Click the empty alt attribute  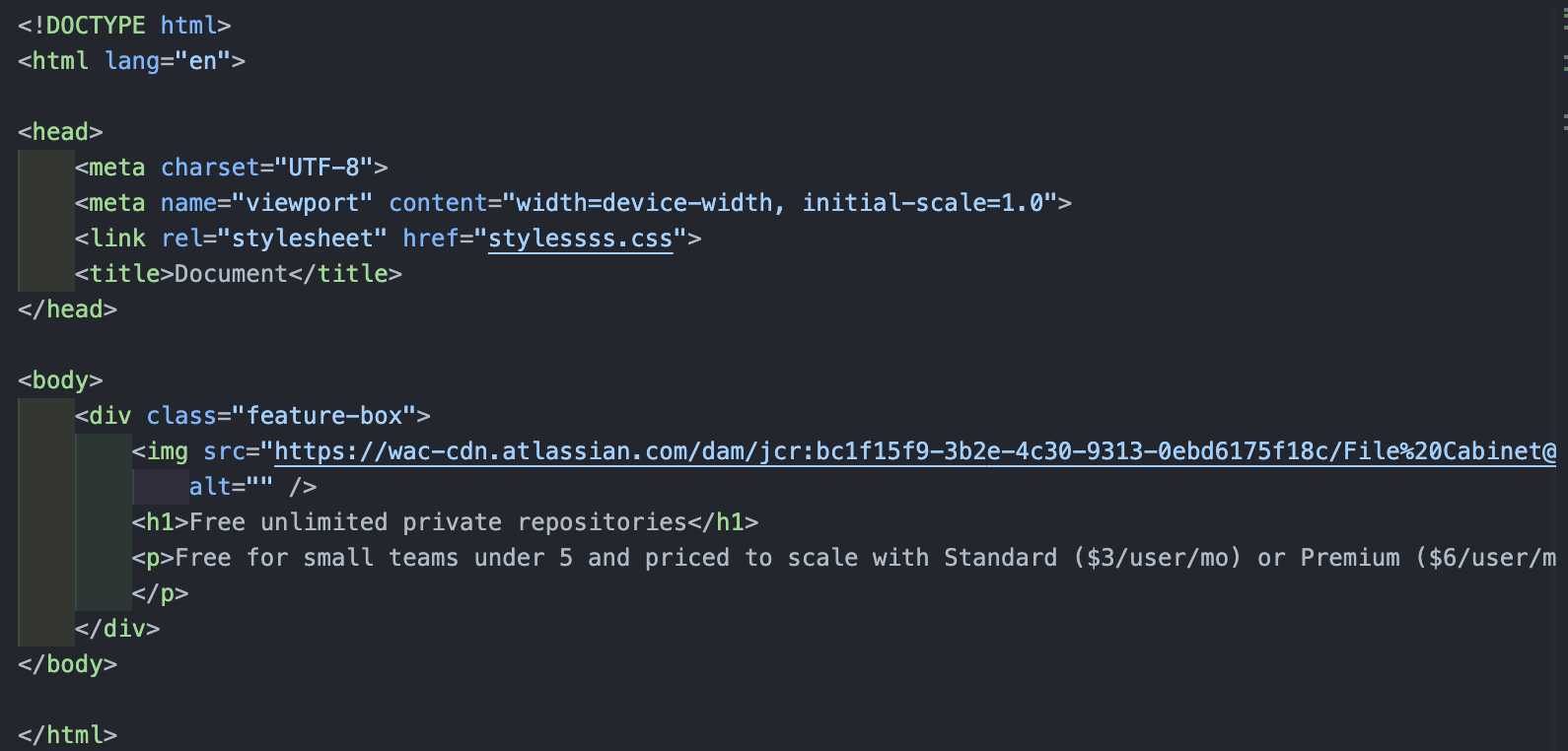point(231,487)
